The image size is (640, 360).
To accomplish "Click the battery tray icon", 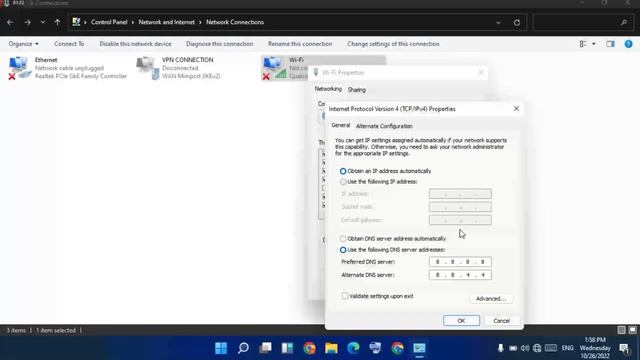I will (513, 348).
